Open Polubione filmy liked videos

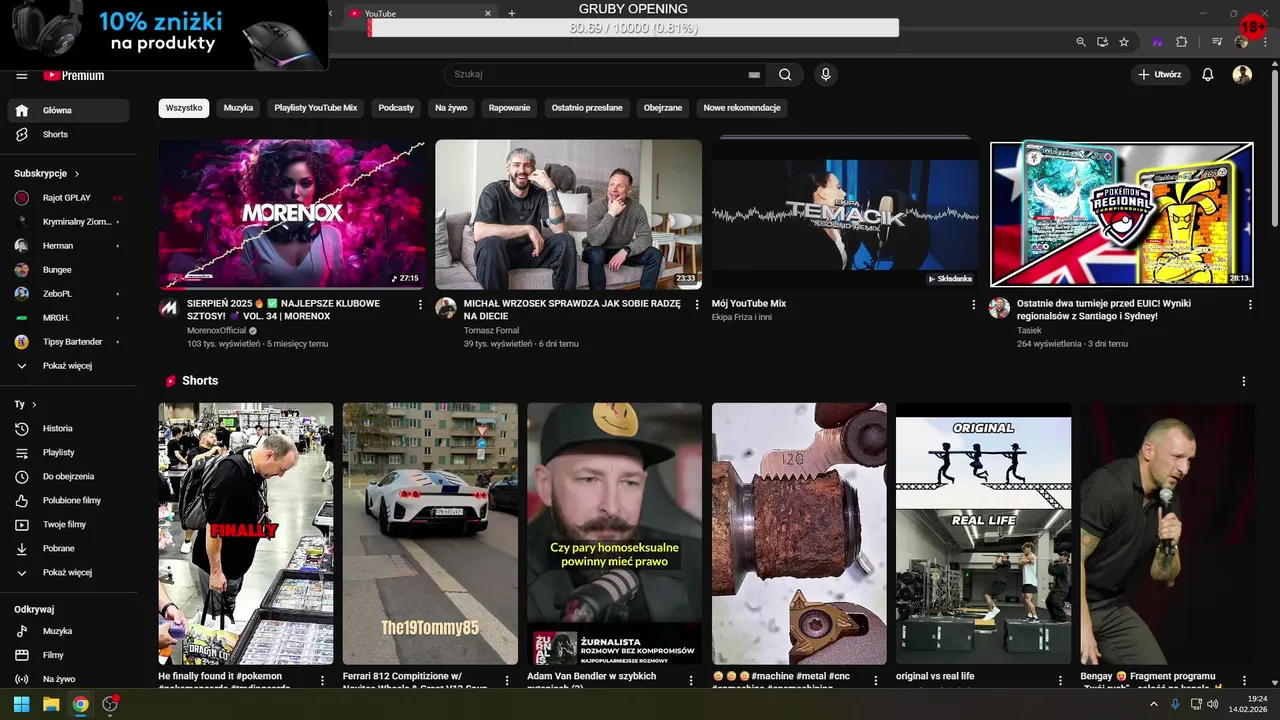click(69, 501)
